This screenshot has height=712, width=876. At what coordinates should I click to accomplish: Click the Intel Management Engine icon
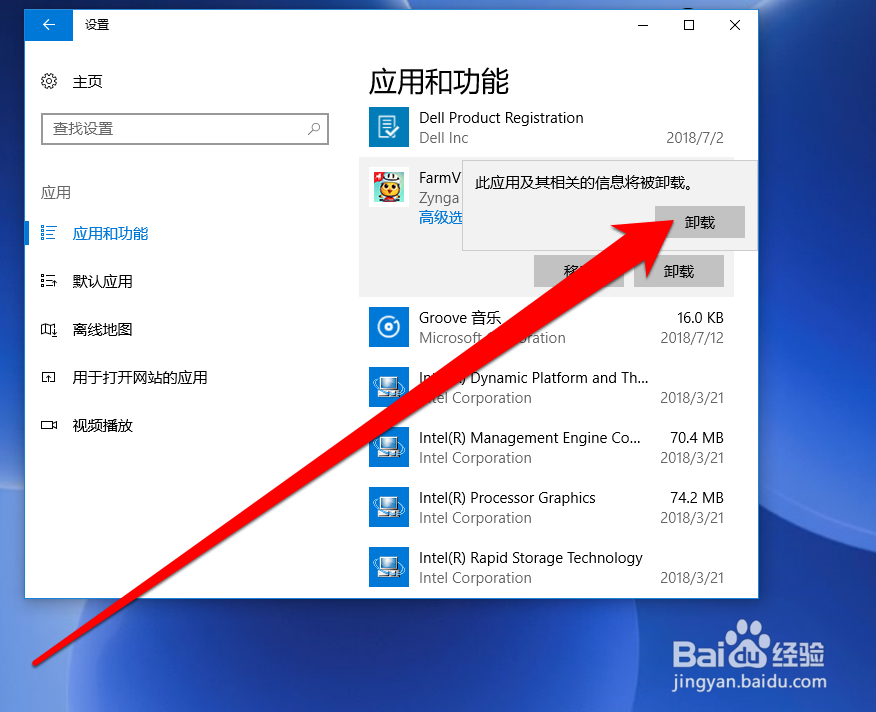[x=389, y=447]
